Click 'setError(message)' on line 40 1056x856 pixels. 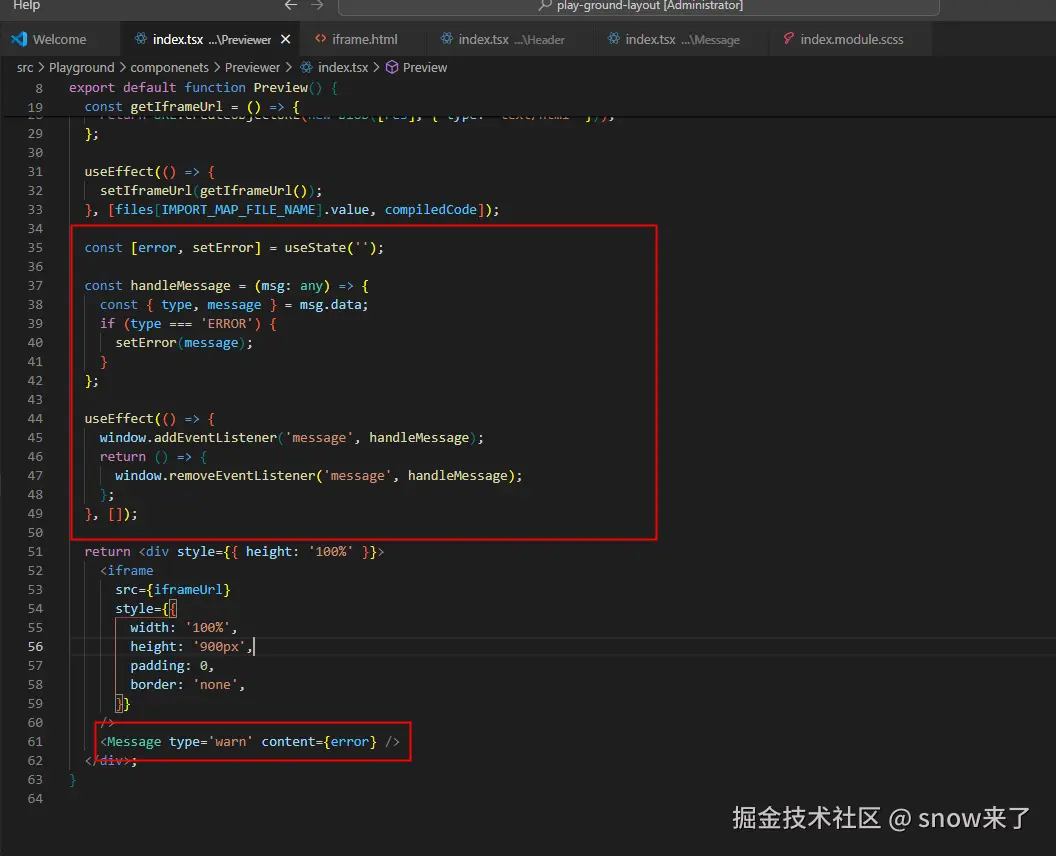pos(180,343)
